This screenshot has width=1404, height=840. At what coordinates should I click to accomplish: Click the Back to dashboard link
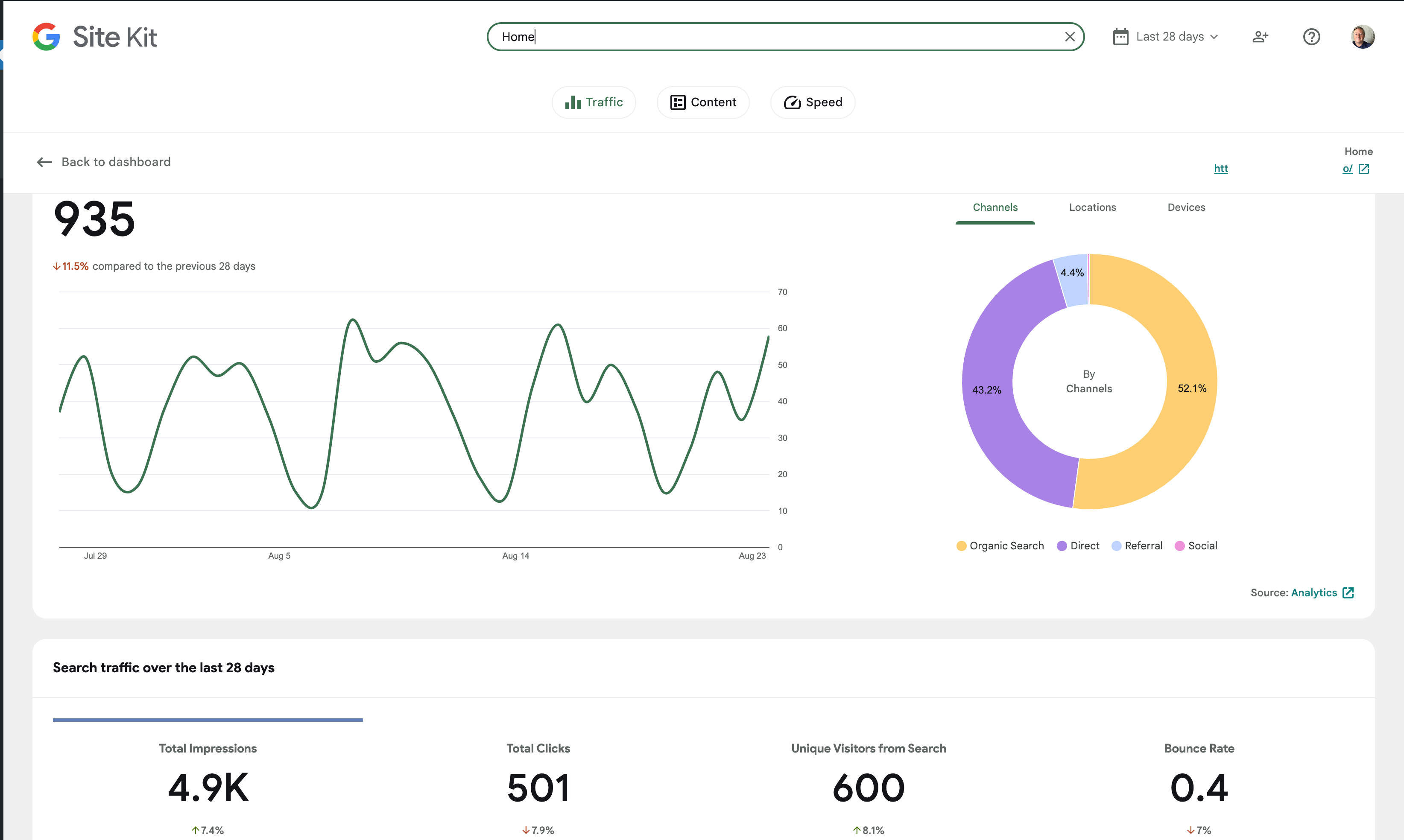tap(115, 162)
